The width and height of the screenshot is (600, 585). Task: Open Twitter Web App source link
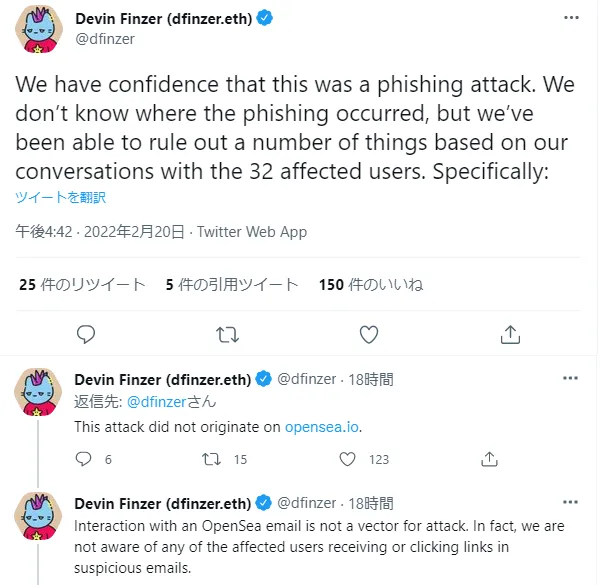click(x=252, y=232)
